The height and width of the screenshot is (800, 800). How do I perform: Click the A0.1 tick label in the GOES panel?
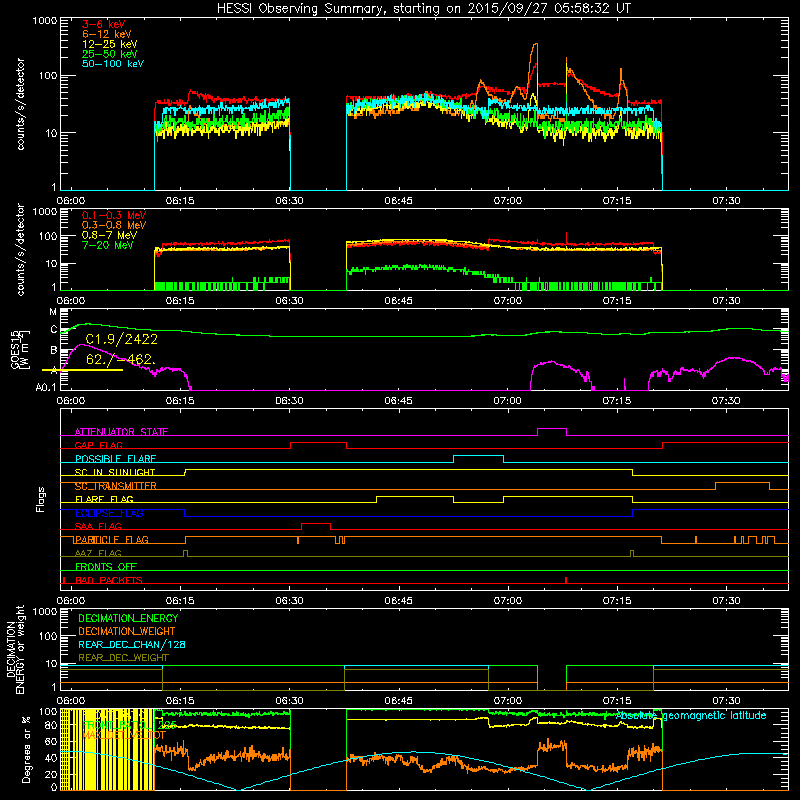pos(46,387)
